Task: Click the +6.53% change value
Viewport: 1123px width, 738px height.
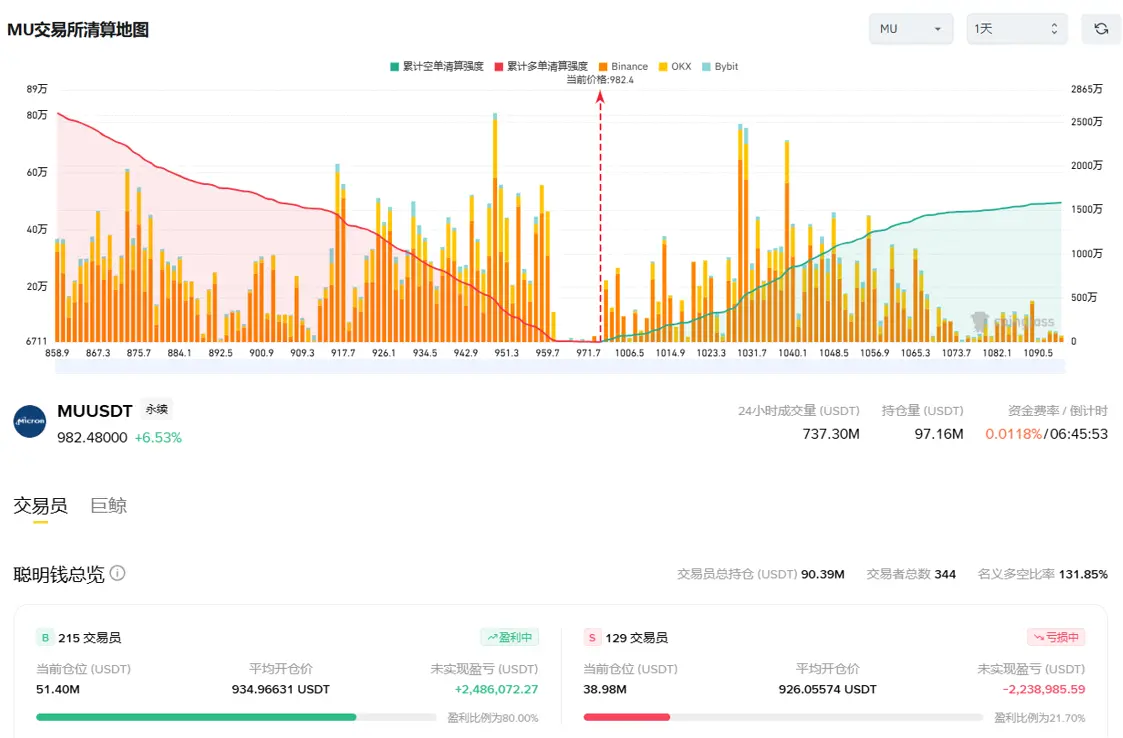Action: click(x=158, y=438)
